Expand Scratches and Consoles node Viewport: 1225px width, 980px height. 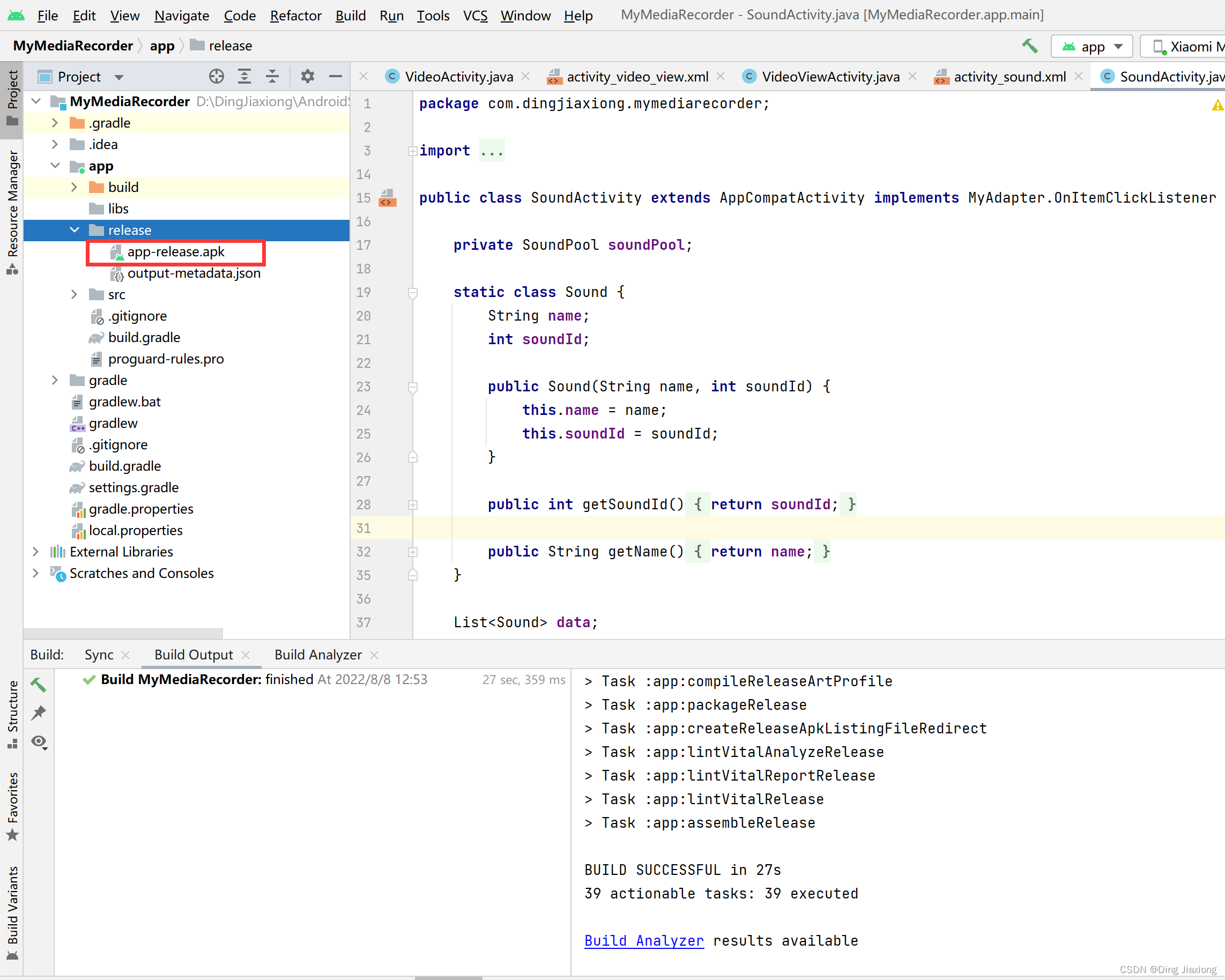(x=36, y=573)
